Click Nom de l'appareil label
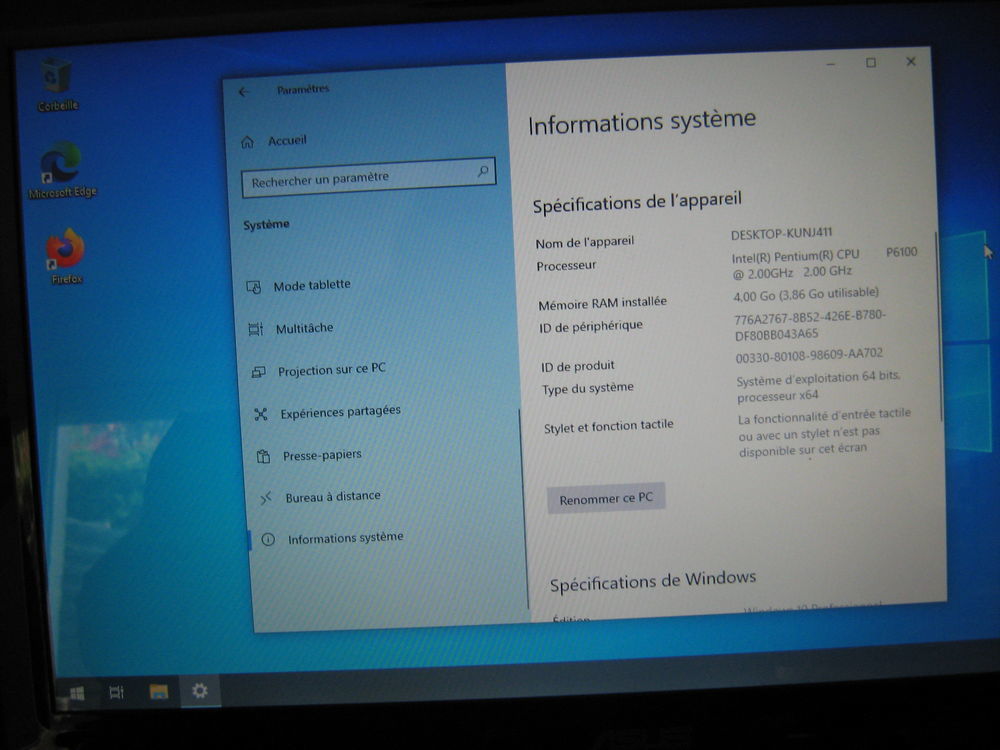This screenshot has width=1000, height=750. pyautogui.click(x=585, y=242)
